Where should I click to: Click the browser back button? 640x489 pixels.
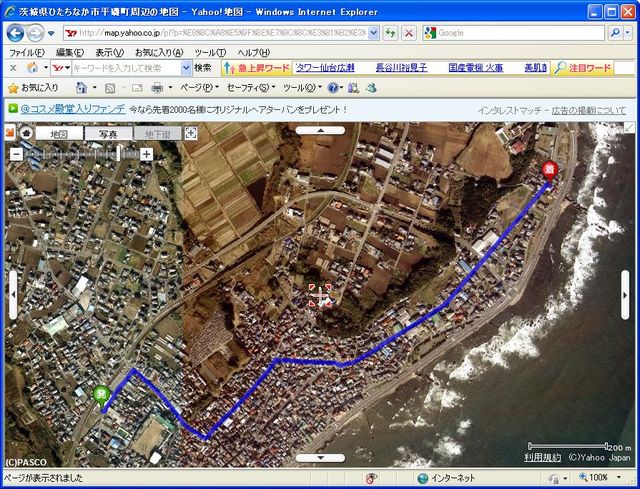(x=16, y=33)
